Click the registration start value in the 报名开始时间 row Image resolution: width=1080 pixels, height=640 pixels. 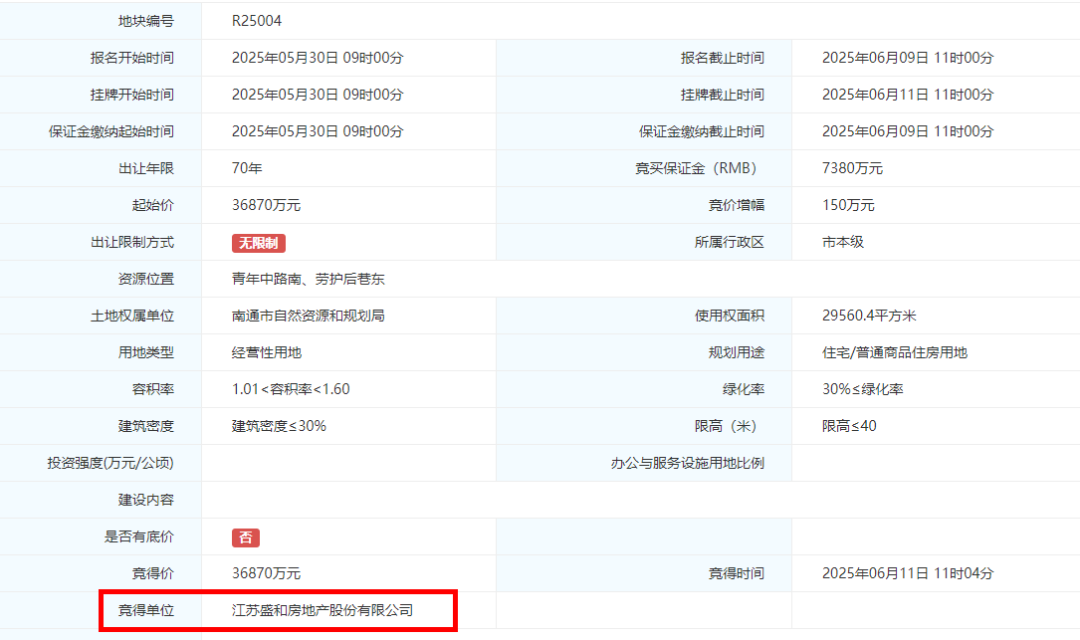(x=318, y=58)
